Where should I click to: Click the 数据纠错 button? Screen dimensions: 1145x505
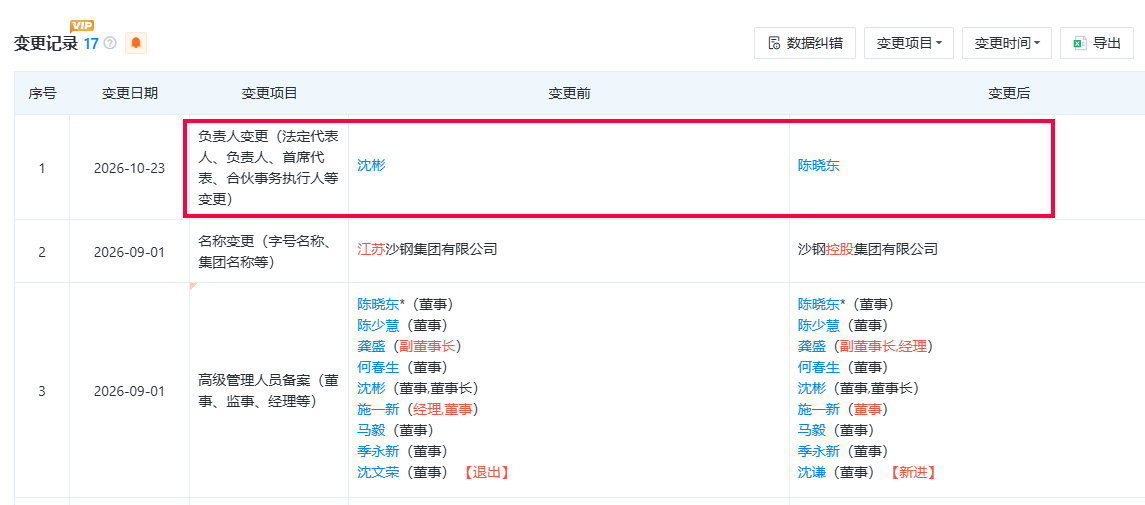(x=805, y=43)
